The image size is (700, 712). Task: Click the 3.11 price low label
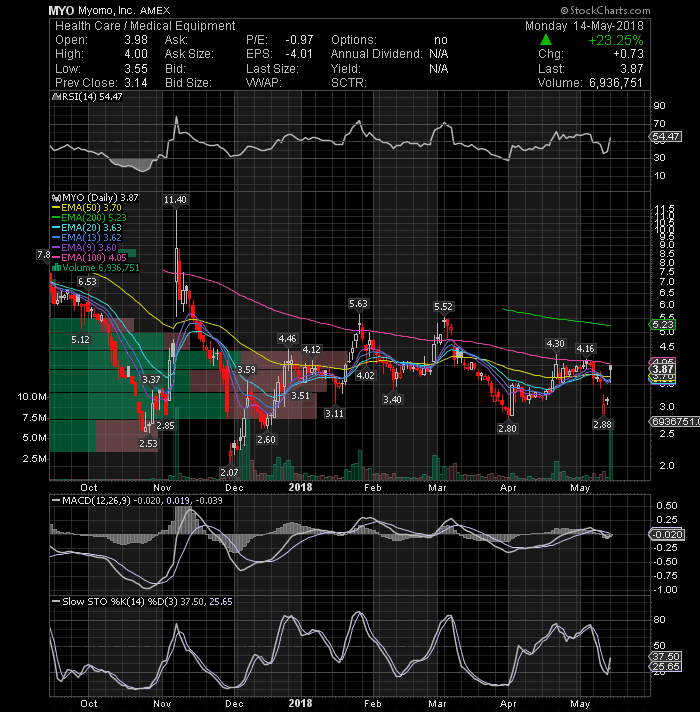pos(334,414)
